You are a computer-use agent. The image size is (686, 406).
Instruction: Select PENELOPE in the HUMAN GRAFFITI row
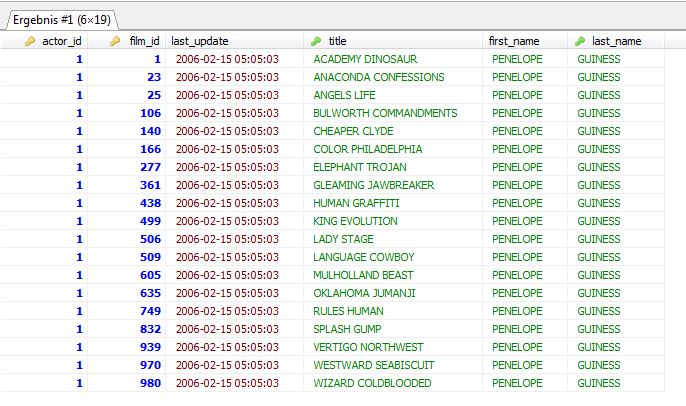(518, 203)
